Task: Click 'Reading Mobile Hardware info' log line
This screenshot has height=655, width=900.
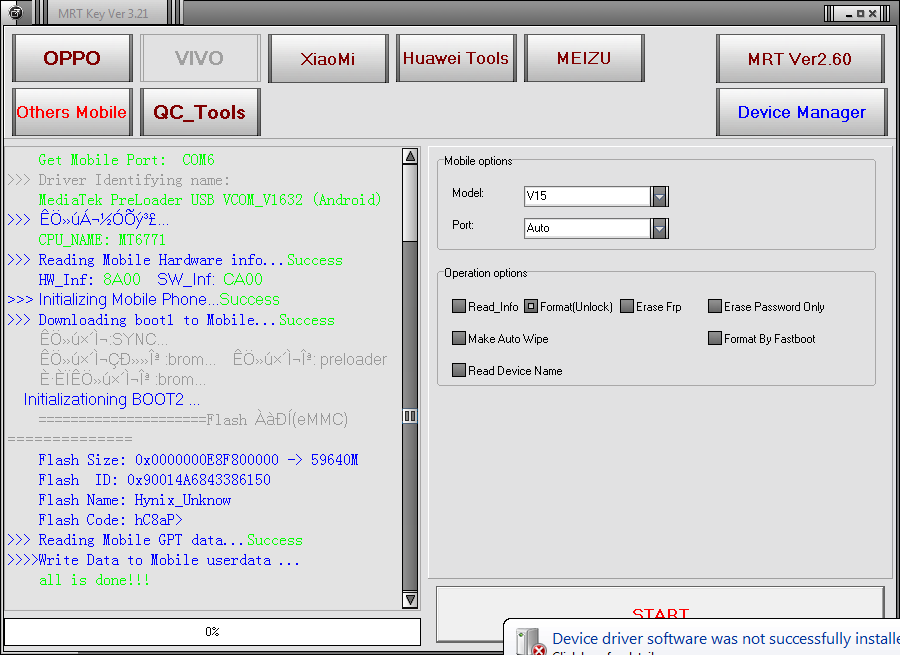Action: 175,260
